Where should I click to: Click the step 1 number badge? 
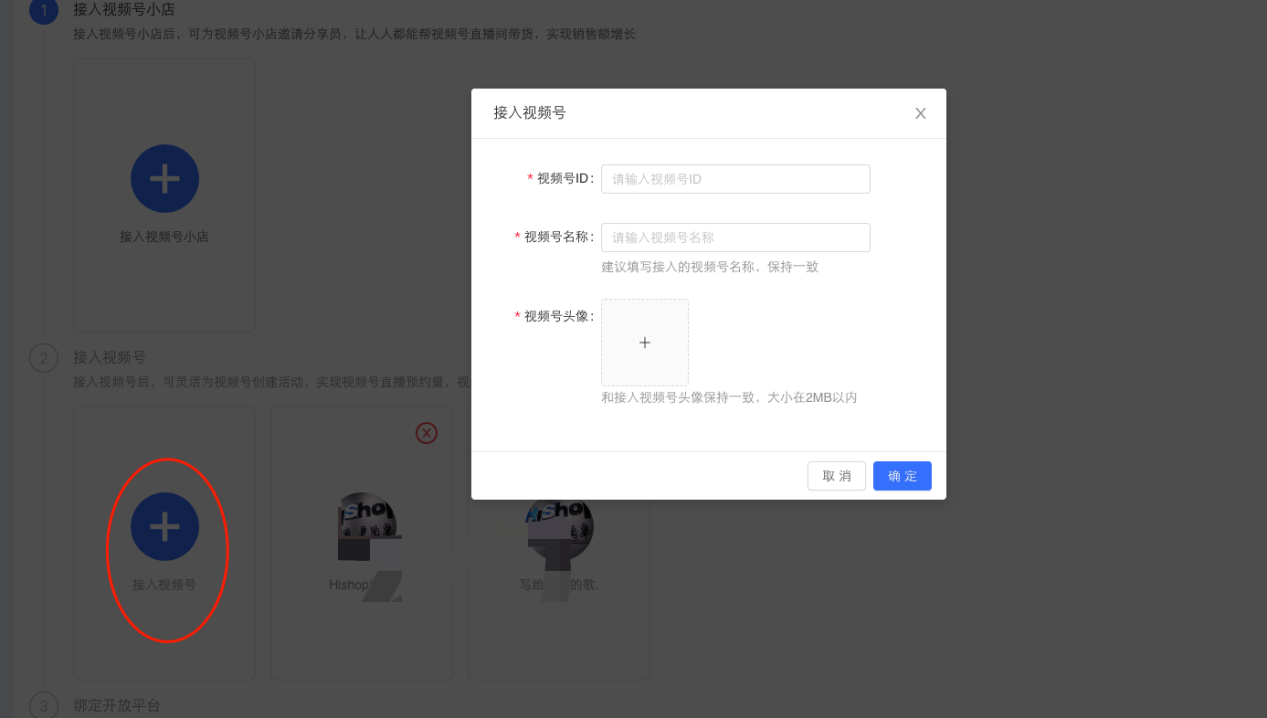[x=44, y=10]
